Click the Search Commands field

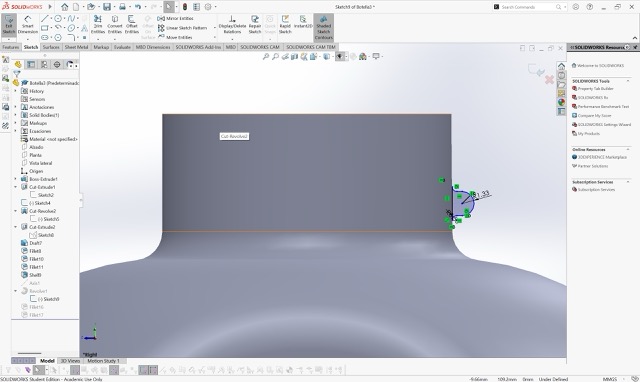pyautogui.click(x=527, y=7)
